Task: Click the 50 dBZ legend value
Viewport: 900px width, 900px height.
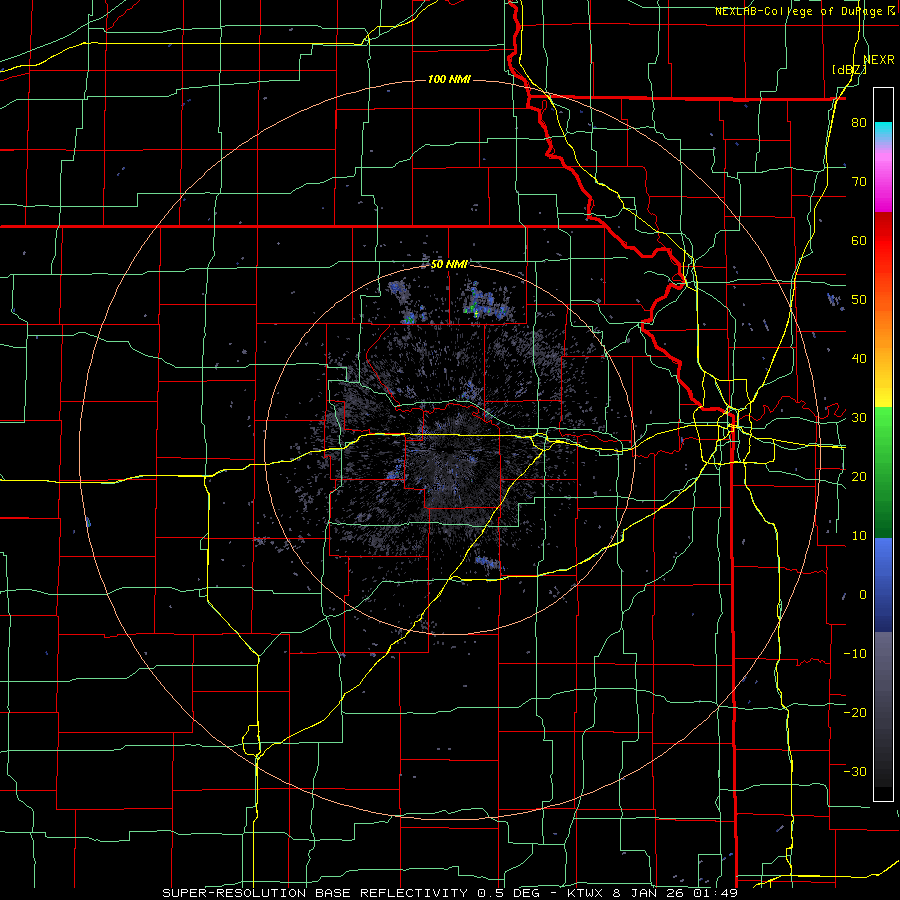Action: (859, 300)
